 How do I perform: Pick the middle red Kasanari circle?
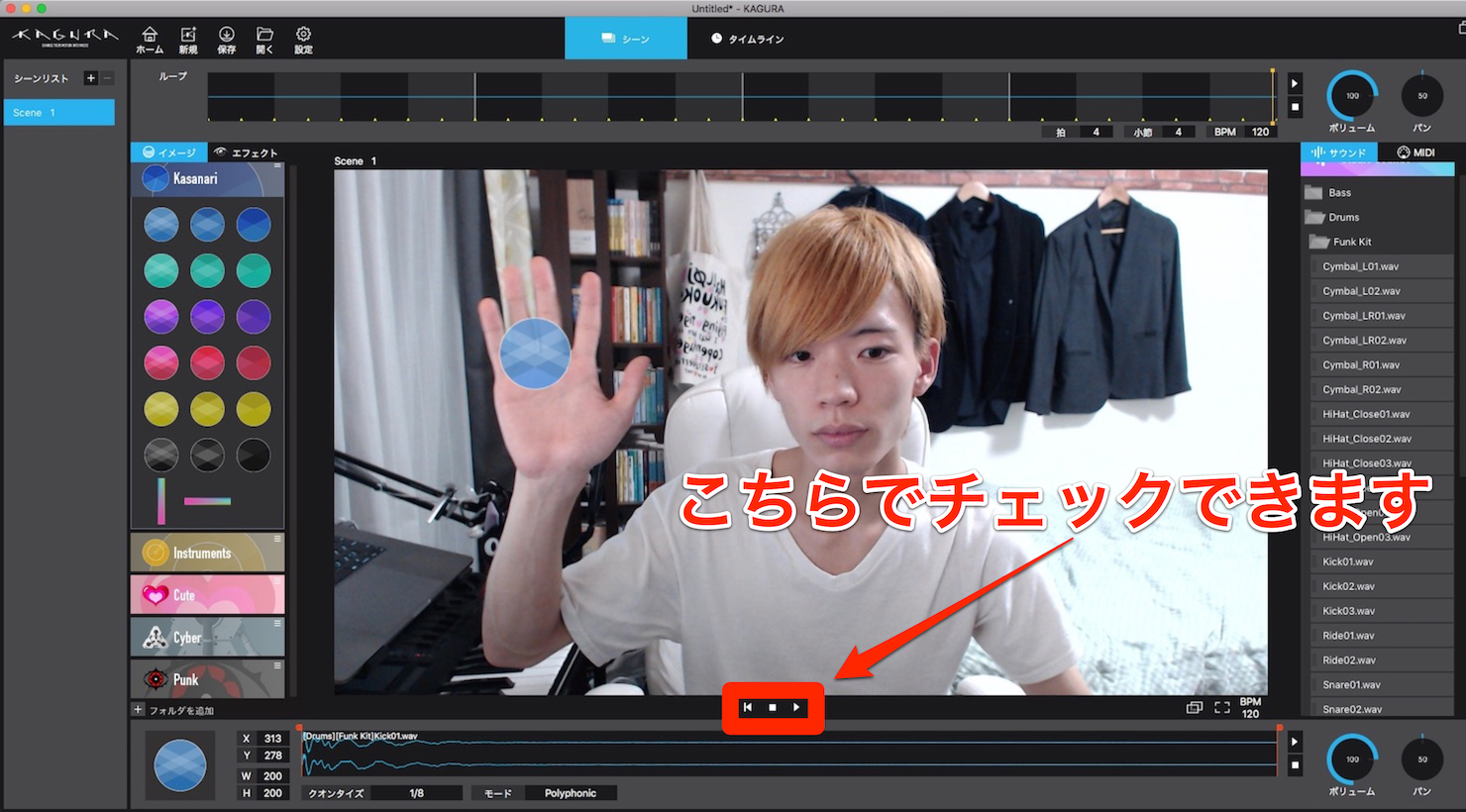tap(207, 362)
